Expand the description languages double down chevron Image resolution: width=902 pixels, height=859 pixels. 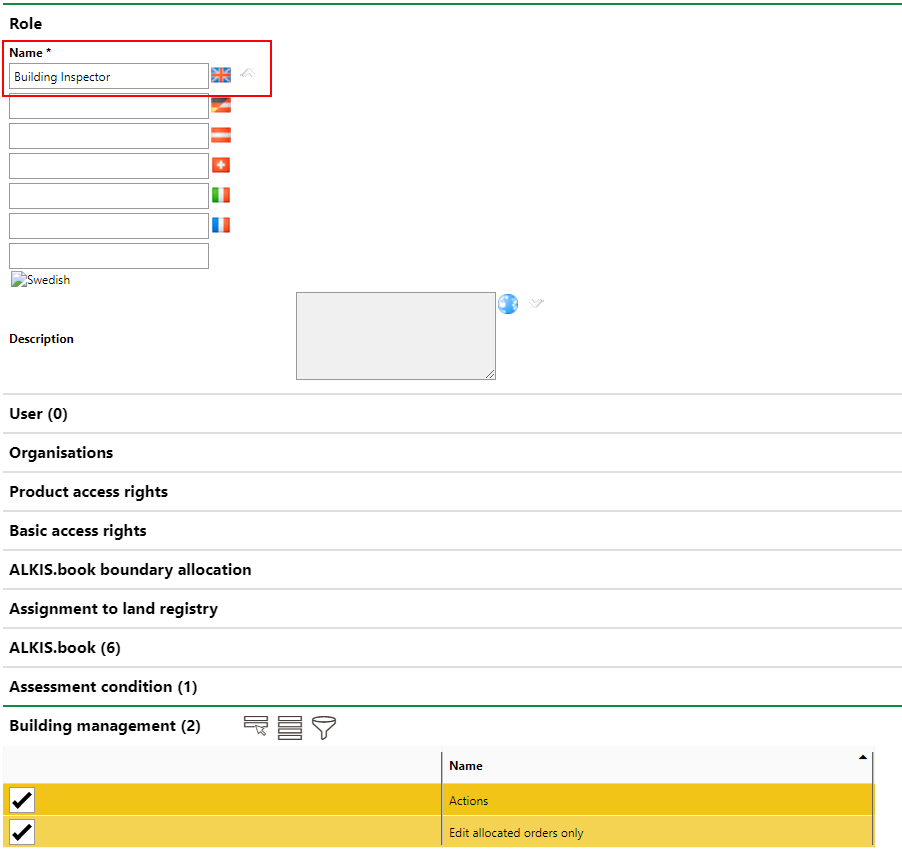coord(537,303)
